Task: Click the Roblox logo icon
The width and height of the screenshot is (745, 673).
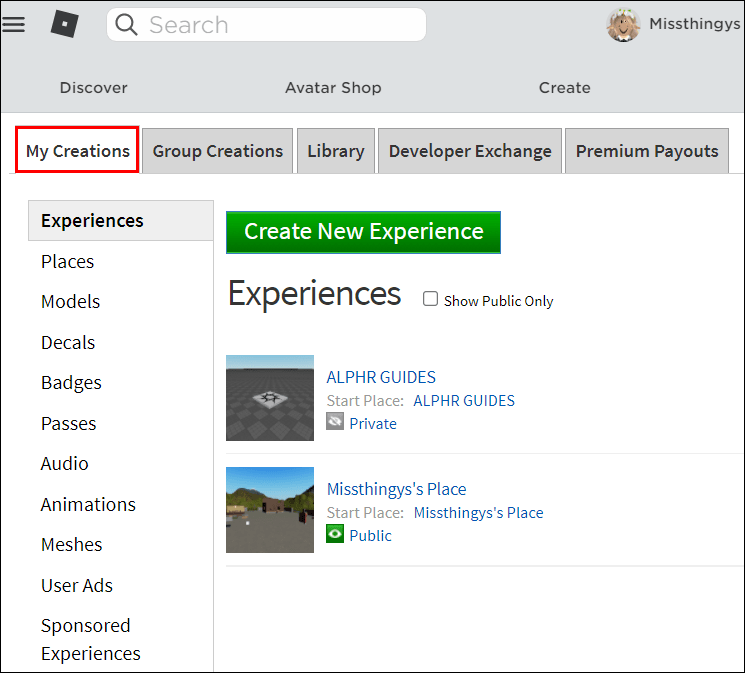Action: tap(65, 24)
